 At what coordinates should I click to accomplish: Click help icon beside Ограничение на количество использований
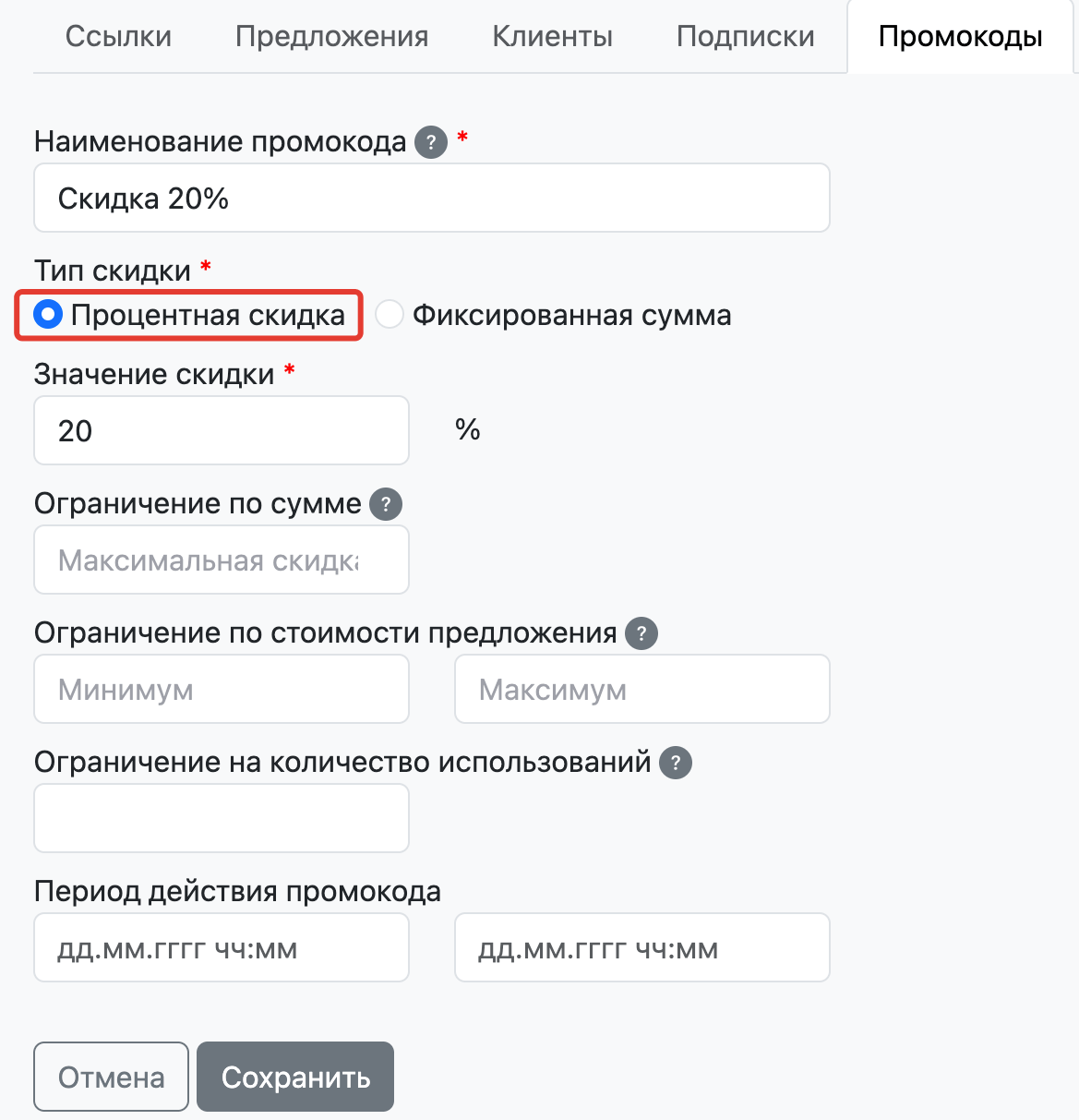676,764
